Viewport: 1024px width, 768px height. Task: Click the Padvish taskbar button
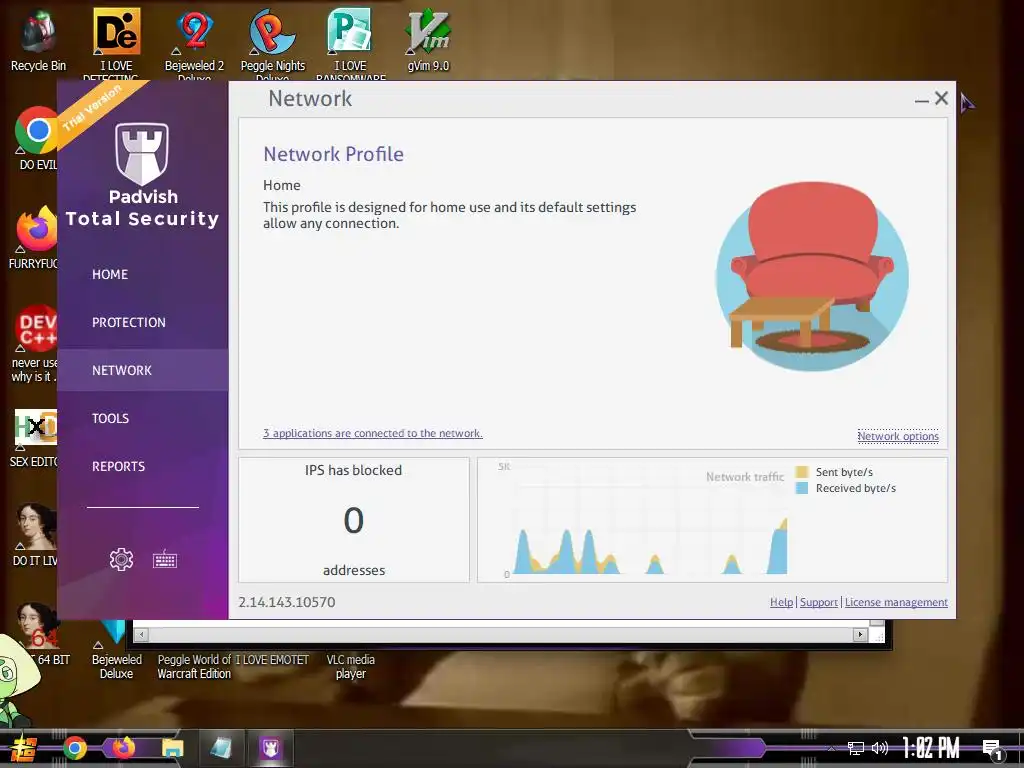pos(270,748)
